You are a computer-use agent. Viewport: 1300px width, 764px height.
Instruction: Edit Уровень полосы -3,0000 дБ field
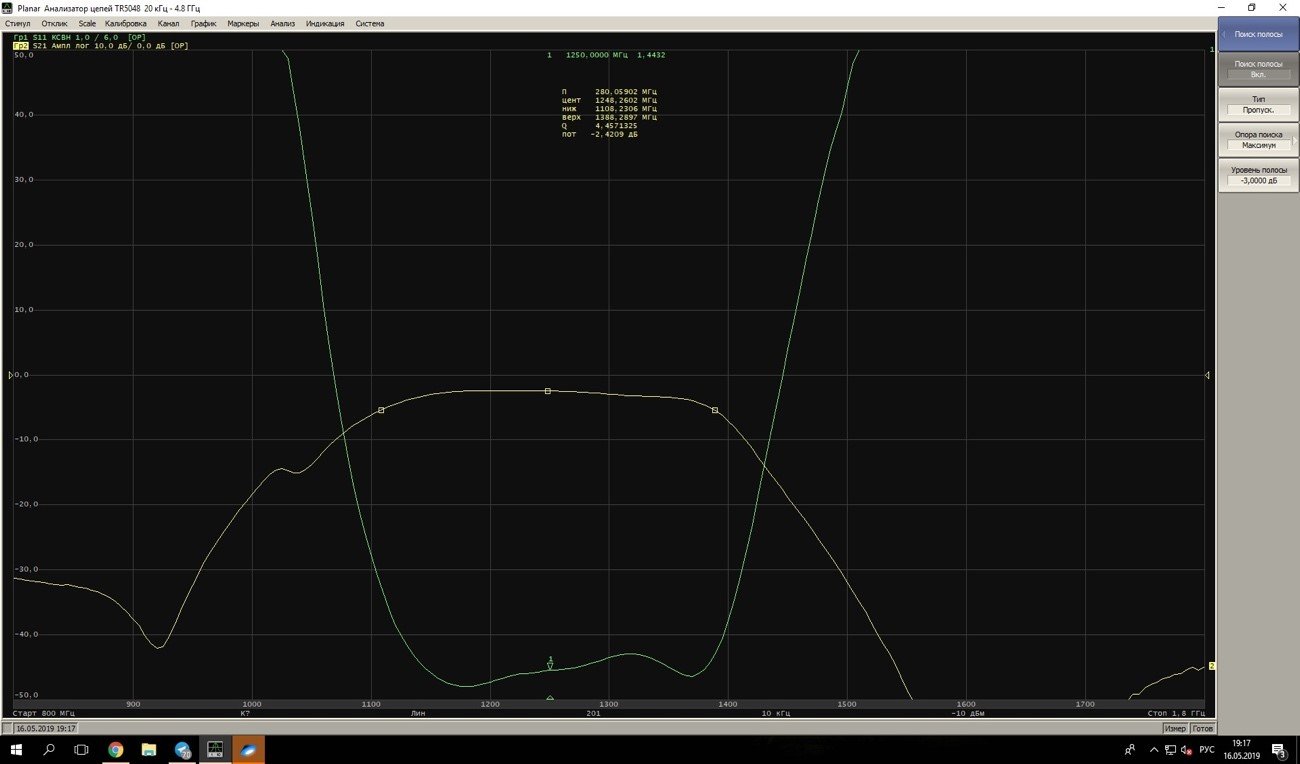pyautogui.click(x=1257, y=174)
